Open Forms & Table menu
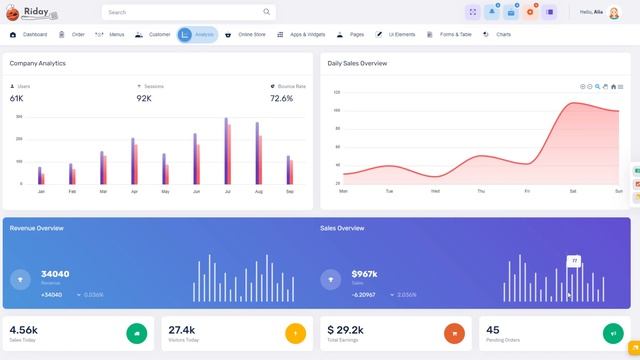640x360 pixels. (x=449, y=35)
